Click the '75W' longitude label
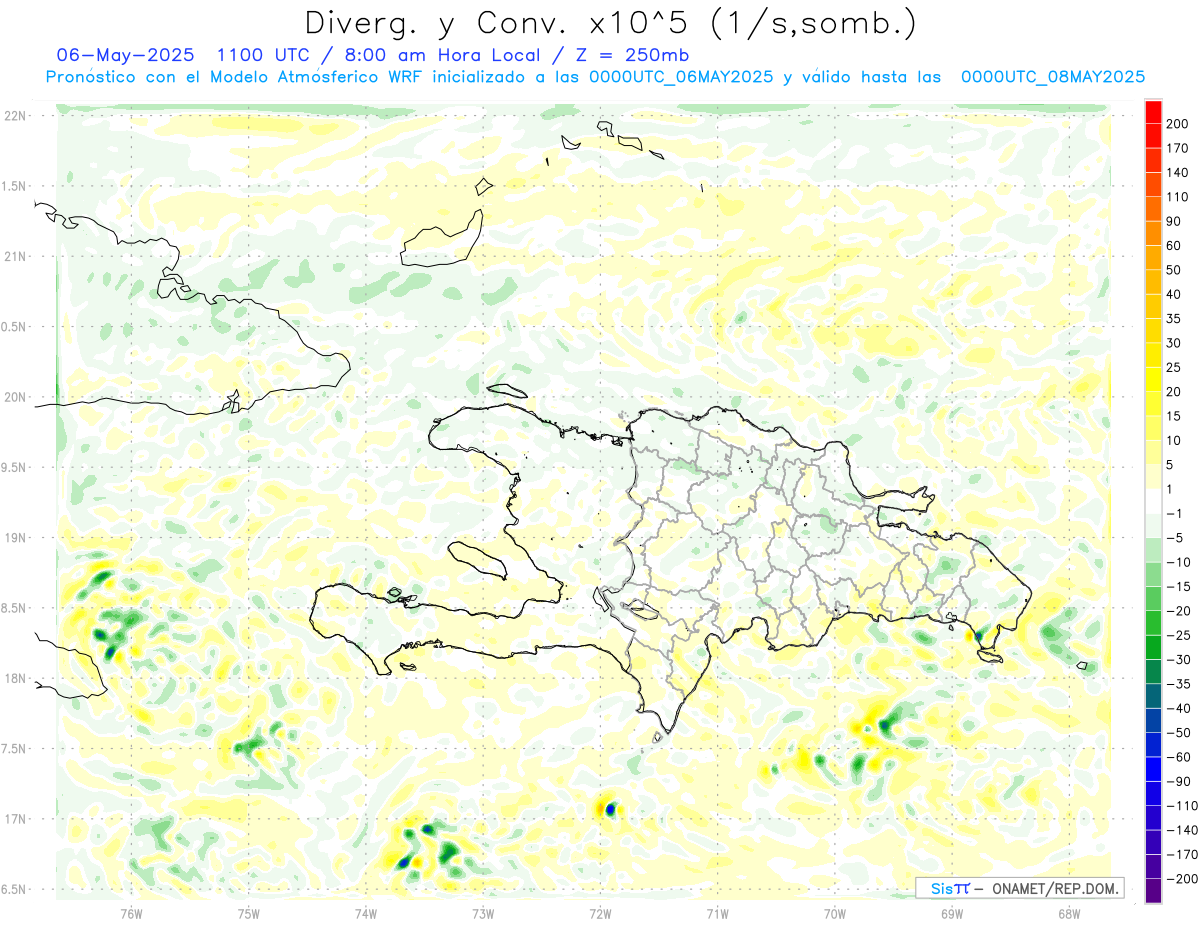Screen dimensions: 1200x927 [x=248, y=913]
